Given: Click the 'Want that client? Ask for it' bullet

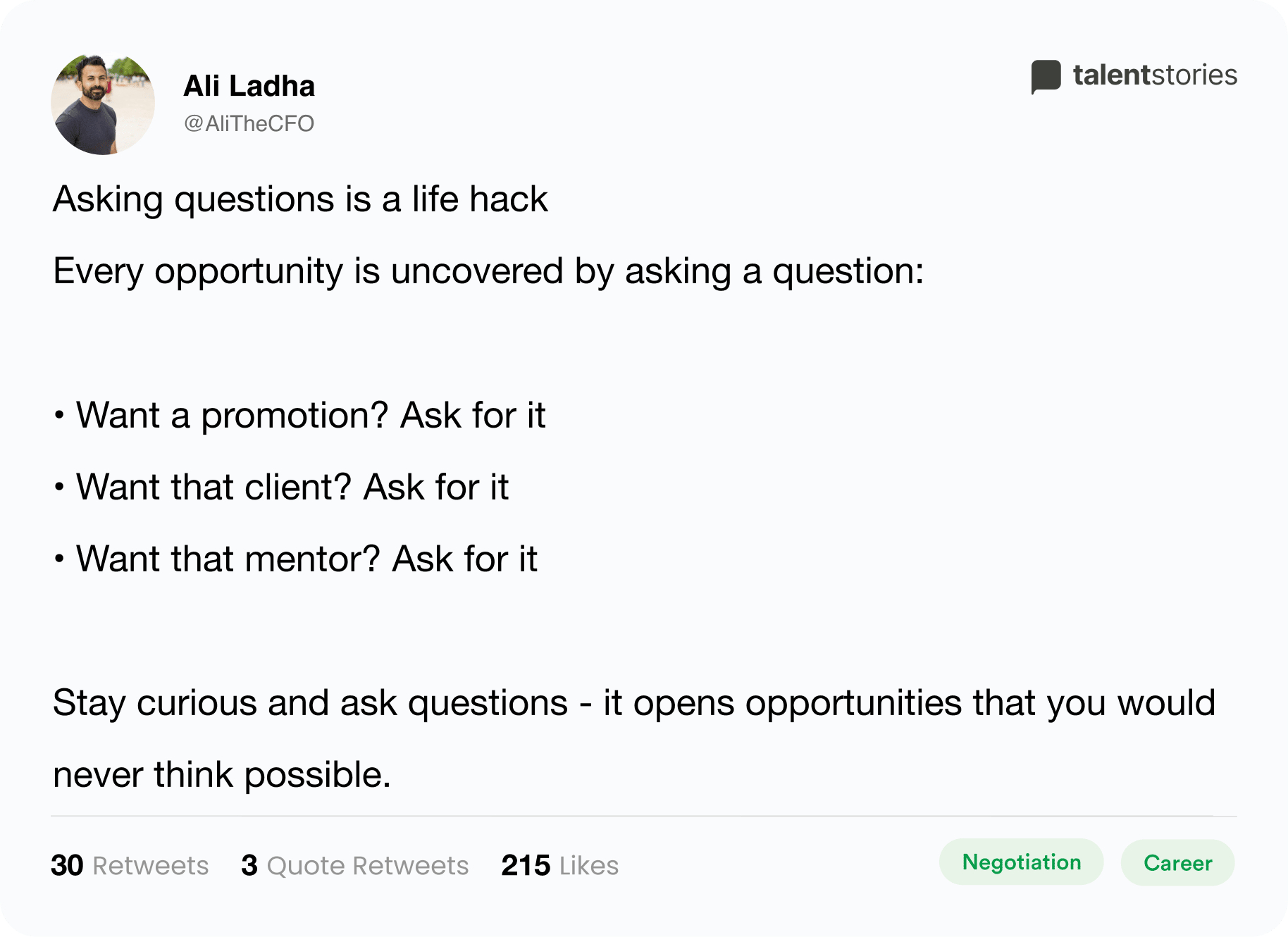Looking at the screenshot, I should 292,487.
